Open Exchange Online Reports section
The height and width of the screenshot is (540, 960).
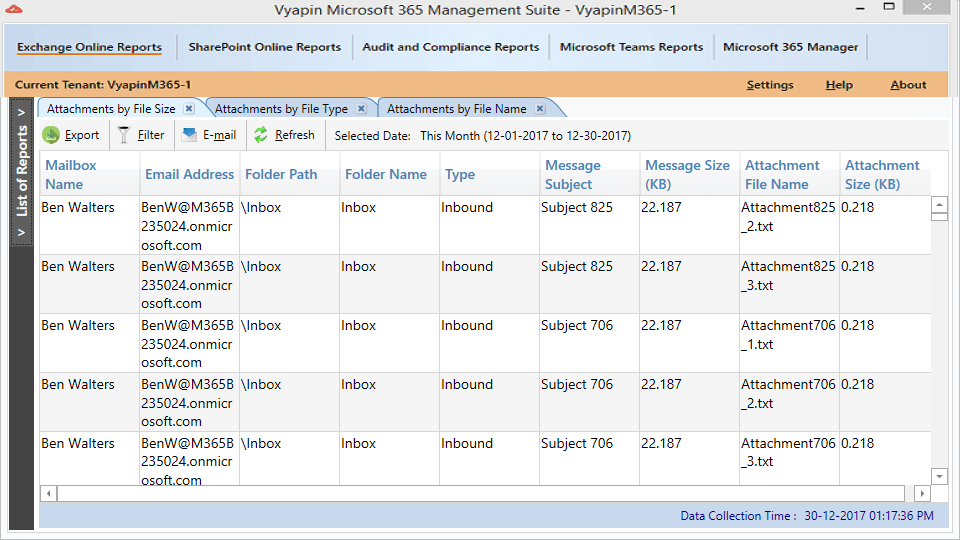(x=89, y=47)
